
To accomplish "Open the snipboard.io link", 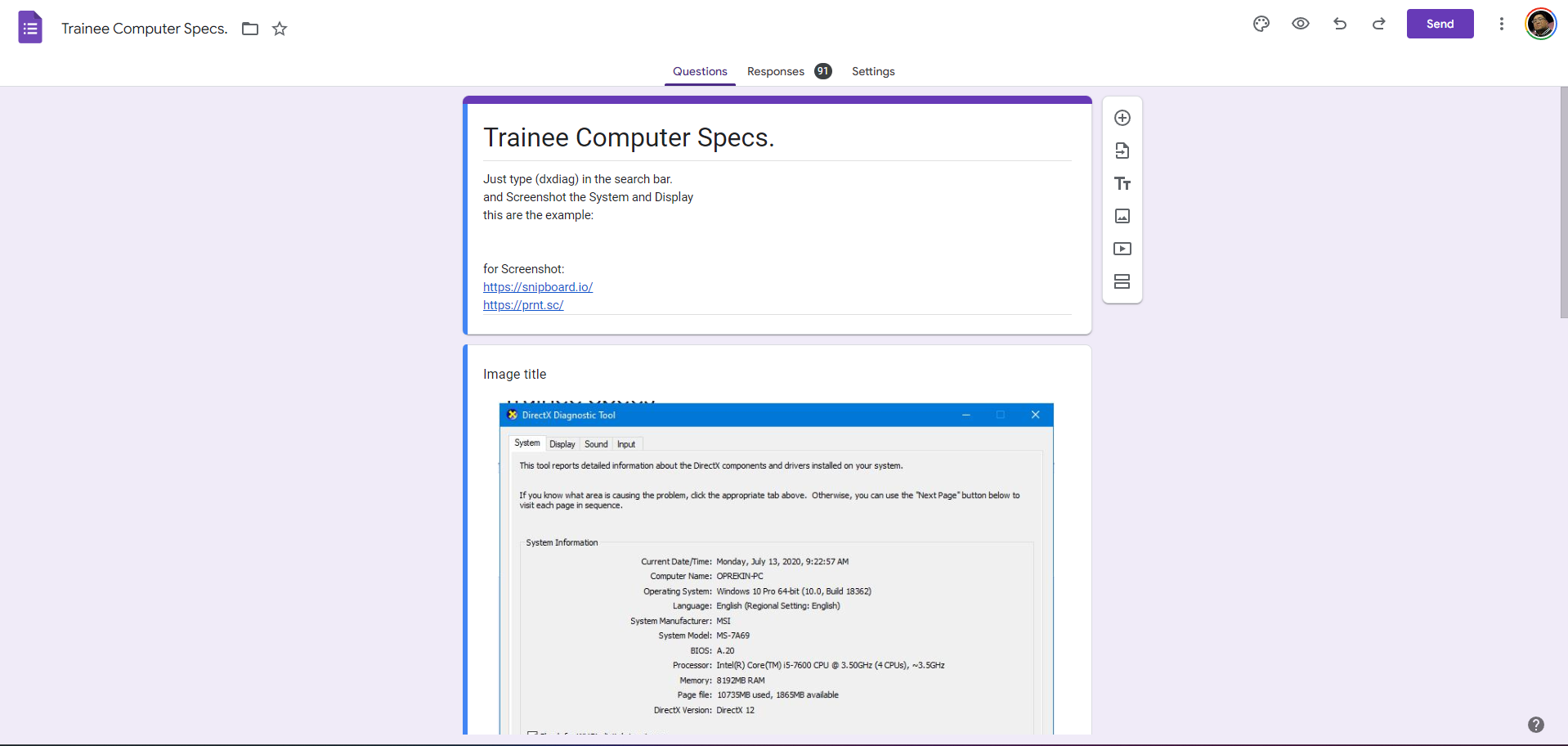I will 538,287.
